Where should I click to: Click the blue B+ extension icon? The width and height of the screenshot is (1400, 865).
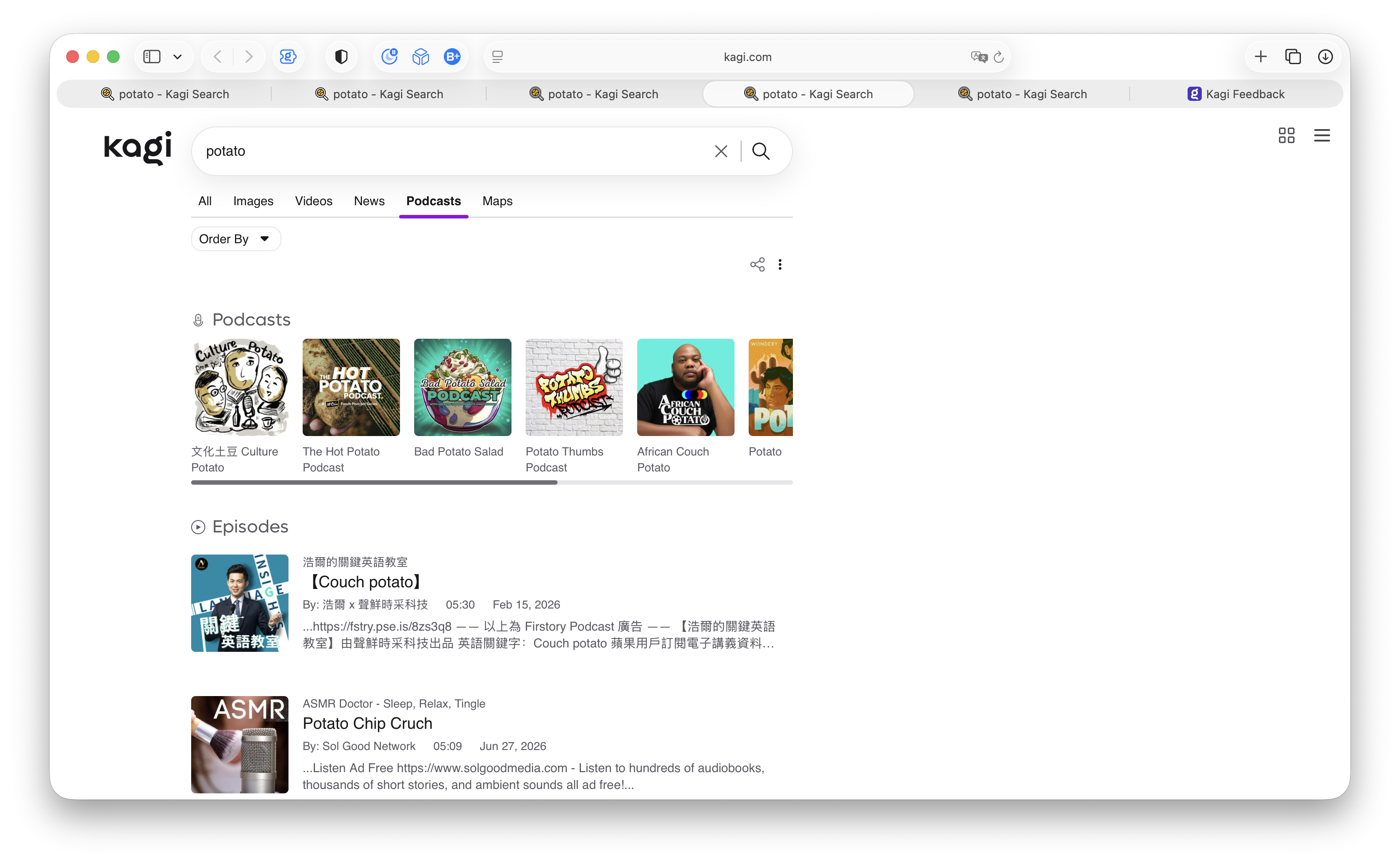coord(452,57)
